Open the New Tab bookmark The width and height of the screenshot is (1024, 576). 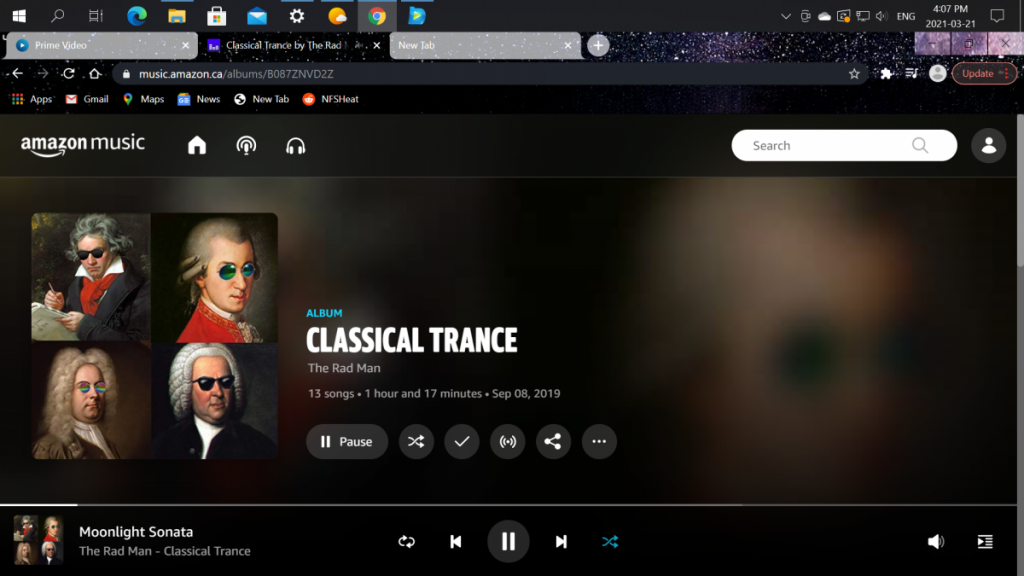coord(261,99)
